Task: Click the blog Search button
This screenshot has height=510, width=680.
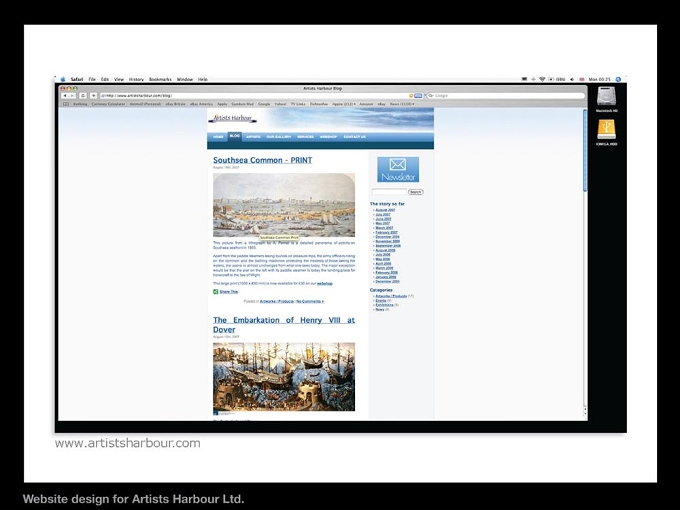Action: click(415, 192)
